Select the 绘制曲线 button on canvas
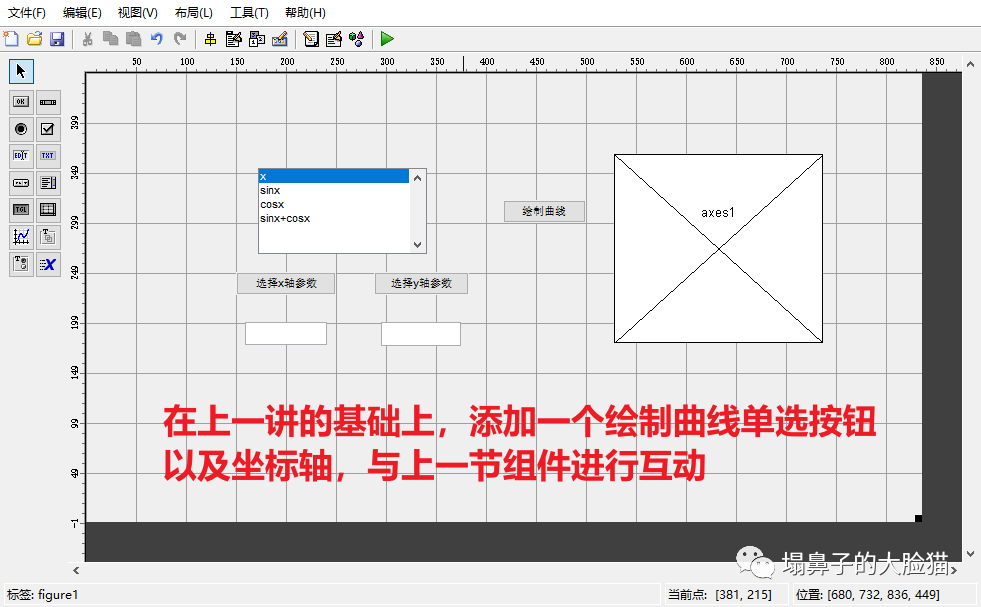 (x=544, y=212)
